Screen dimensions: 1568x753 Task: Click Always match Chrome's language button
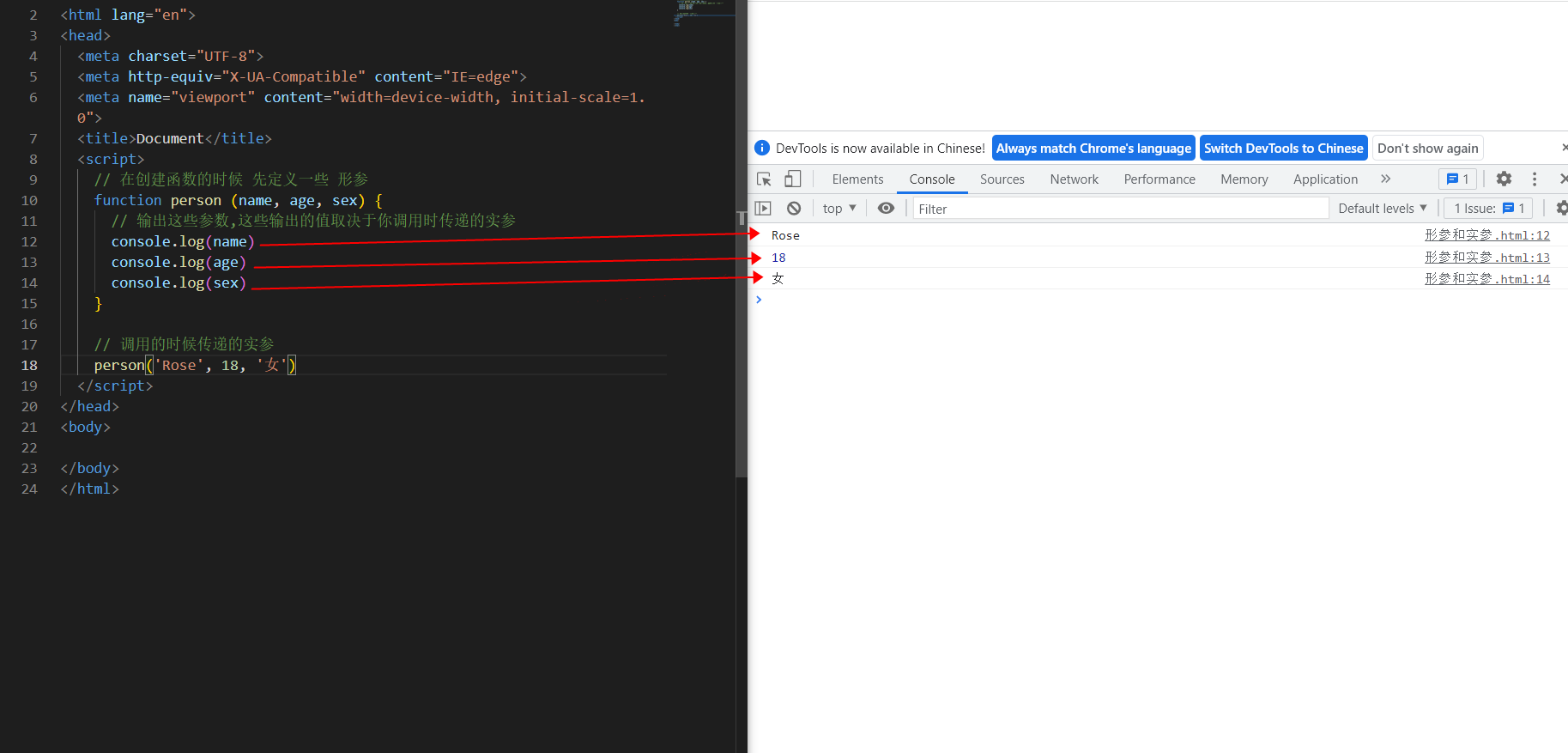[x=1093, y=148]
